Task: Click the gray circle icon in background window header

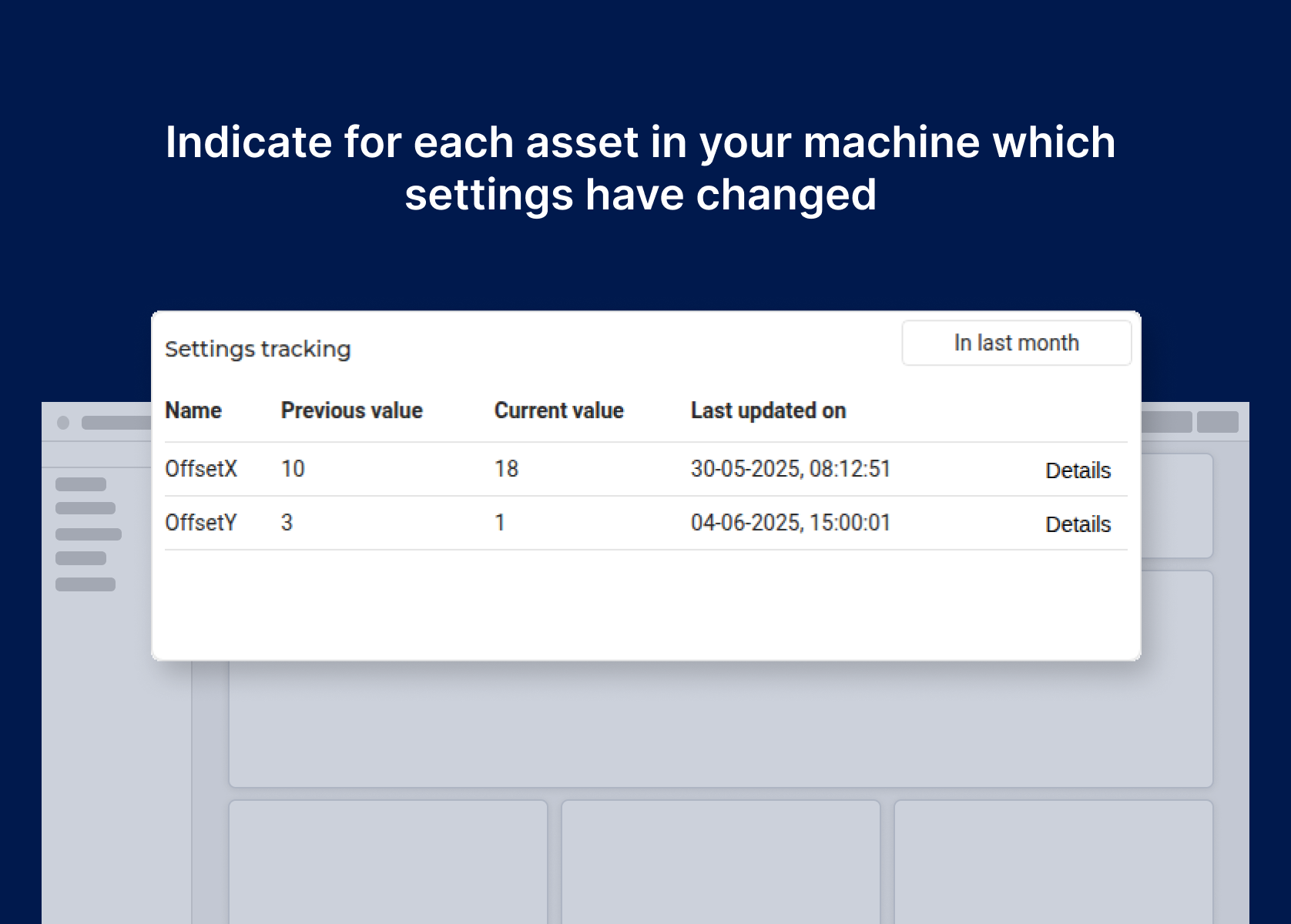Action: [63, 423]
